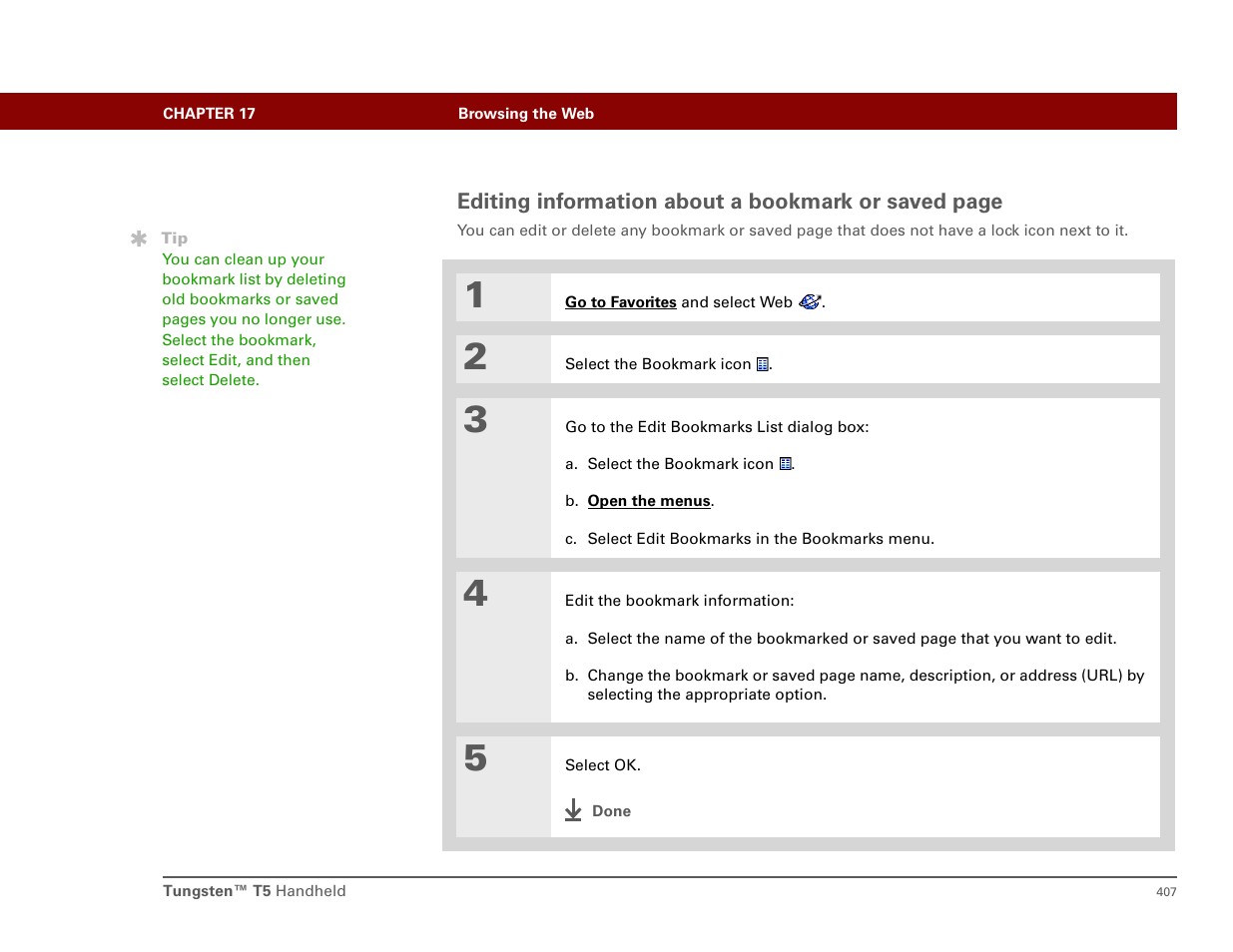The width and height of the screenshot is (1233, 952).
Task: Click the Web globe icon in step 1
Action: [810, 301]
